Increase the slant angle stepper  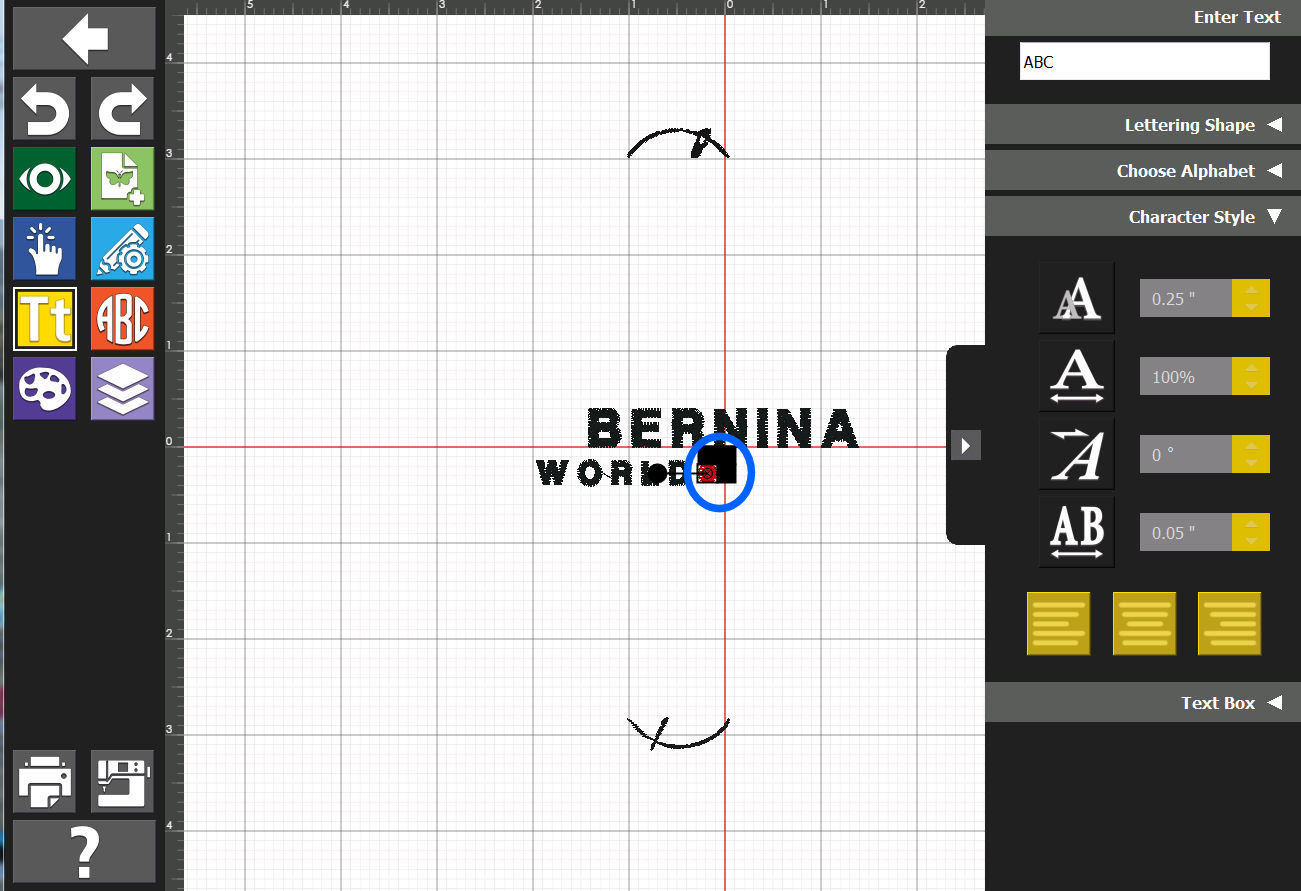(x=1251, y=445)
